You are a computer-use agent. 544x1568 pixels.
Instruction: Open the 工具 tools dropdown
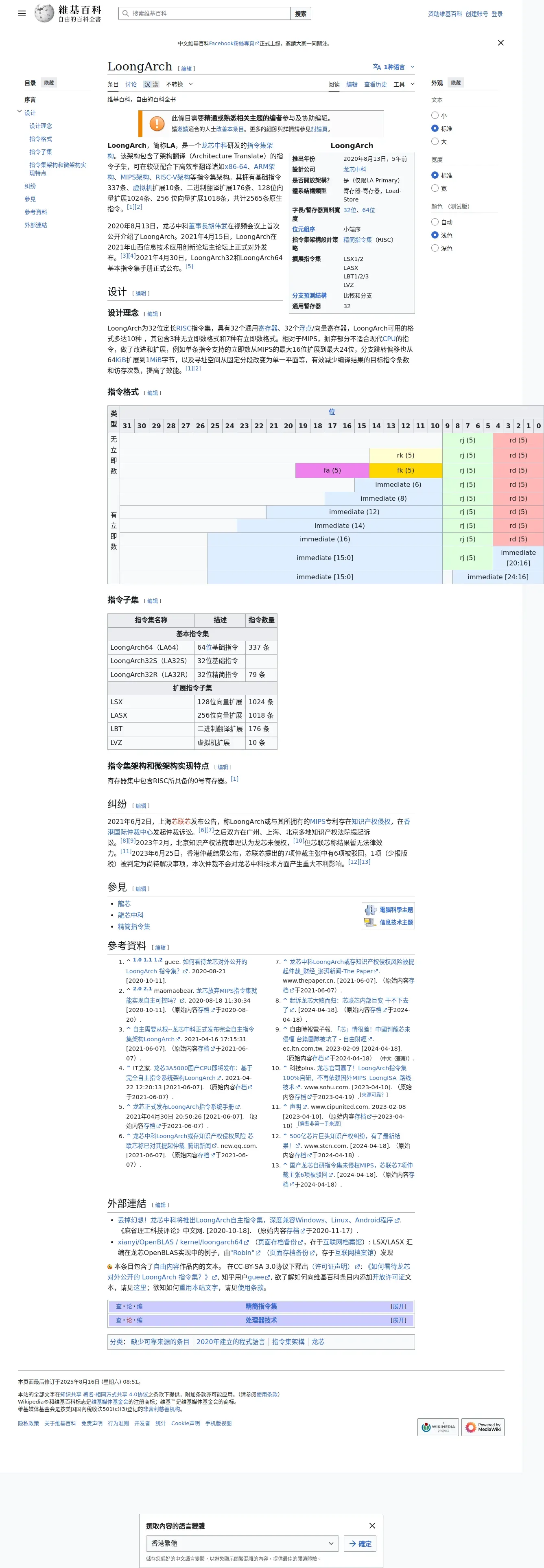pyautogui.click(x=404, y=85)
